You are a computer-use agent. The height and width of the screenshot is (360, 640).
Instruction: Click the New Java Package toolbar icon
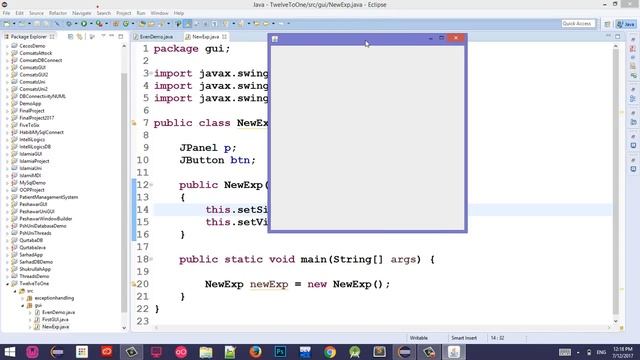[116, 24]
